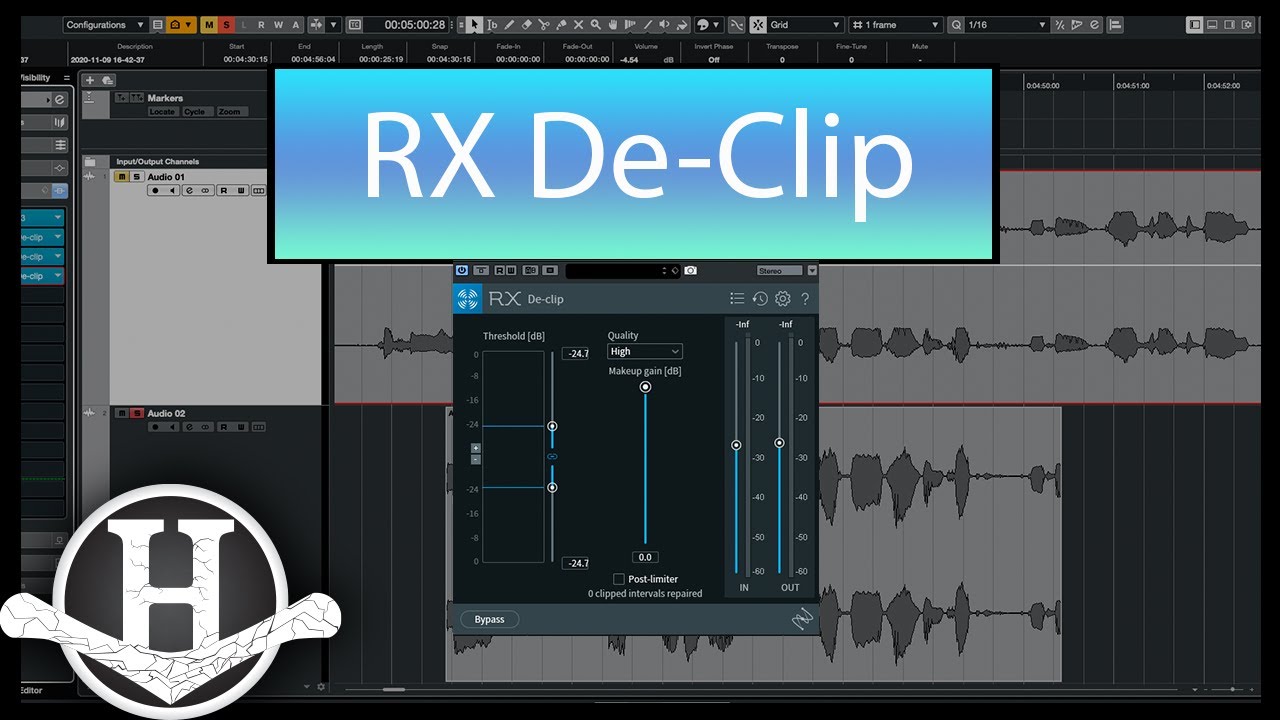Toggle global Mute M button in toolbar

coord(210,25)
